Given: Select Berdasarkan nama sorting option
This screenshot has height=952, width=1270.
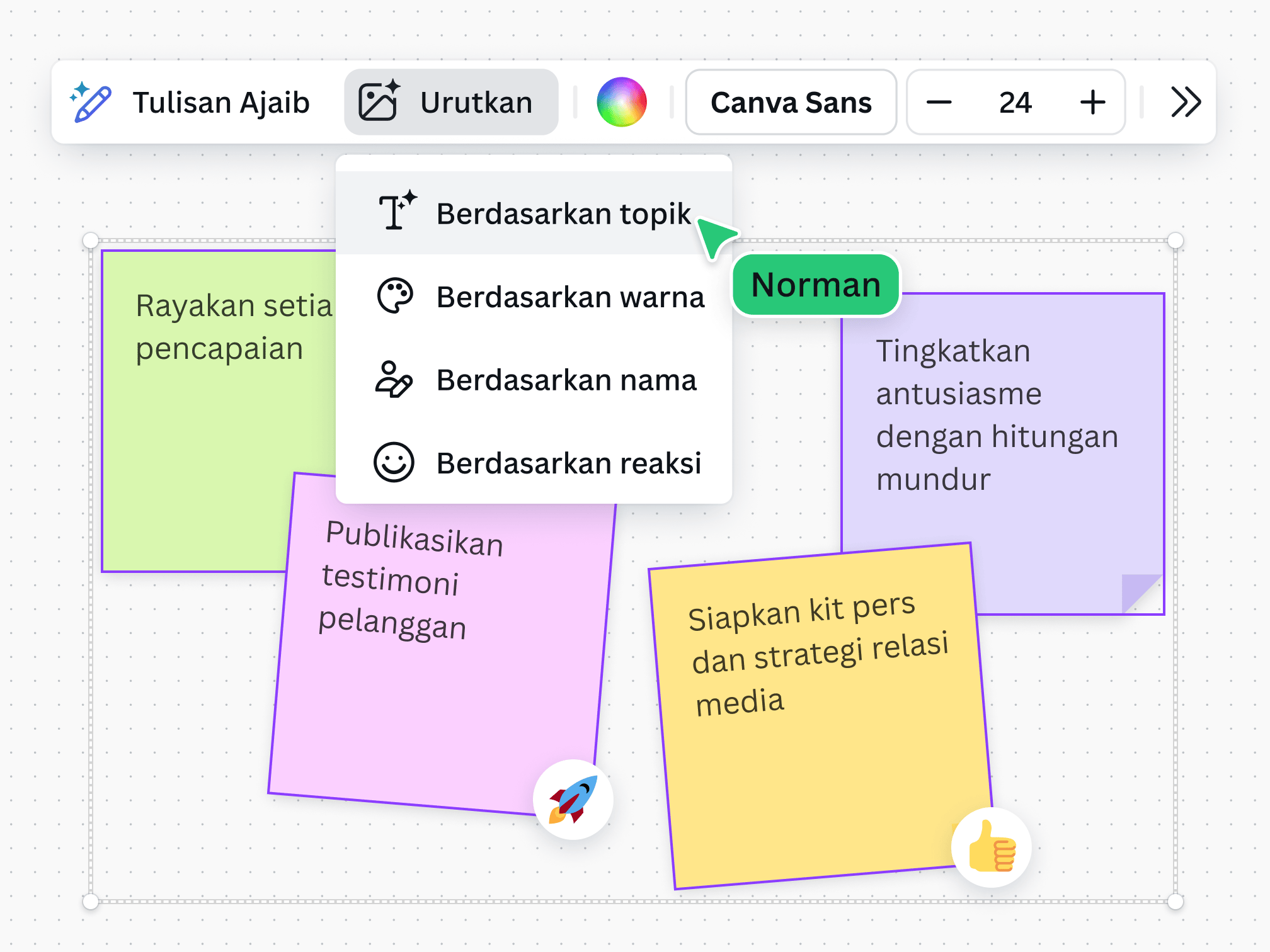Looking at the screenshot, I should [x=566, y=380].
